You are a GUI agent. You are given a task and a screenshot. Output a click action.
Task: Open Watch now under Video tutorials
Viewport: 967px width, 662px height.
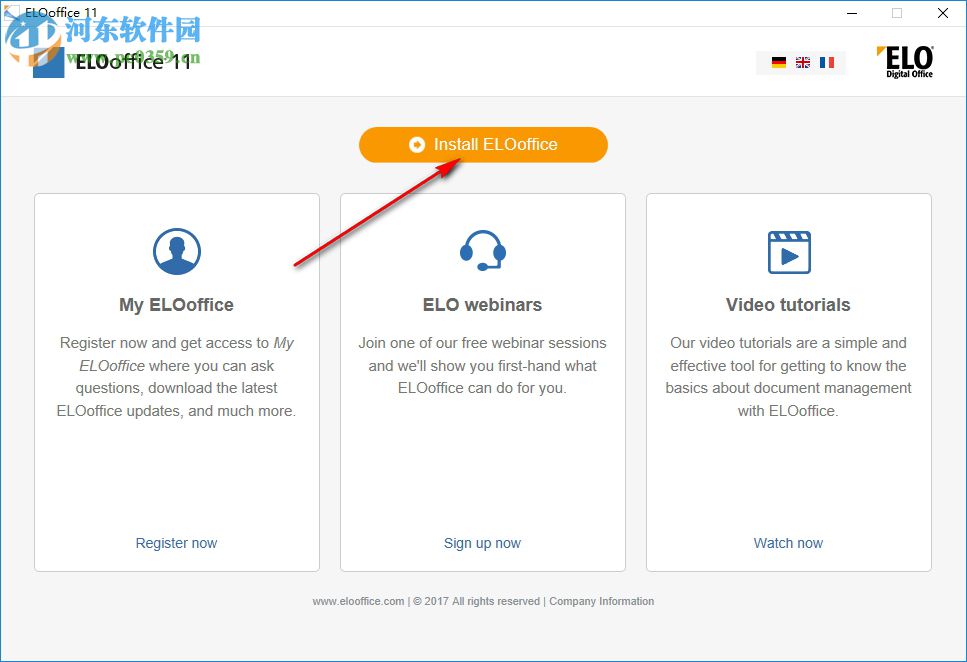click(x=788, y=543)
